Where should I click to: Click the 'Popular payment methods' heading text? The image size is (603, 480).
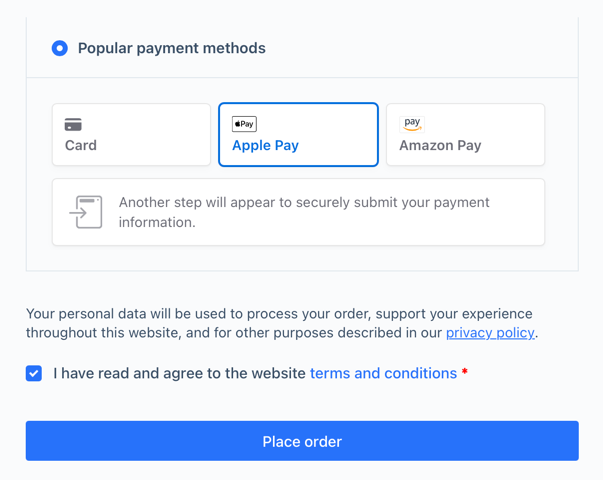[x=172, y=48]
